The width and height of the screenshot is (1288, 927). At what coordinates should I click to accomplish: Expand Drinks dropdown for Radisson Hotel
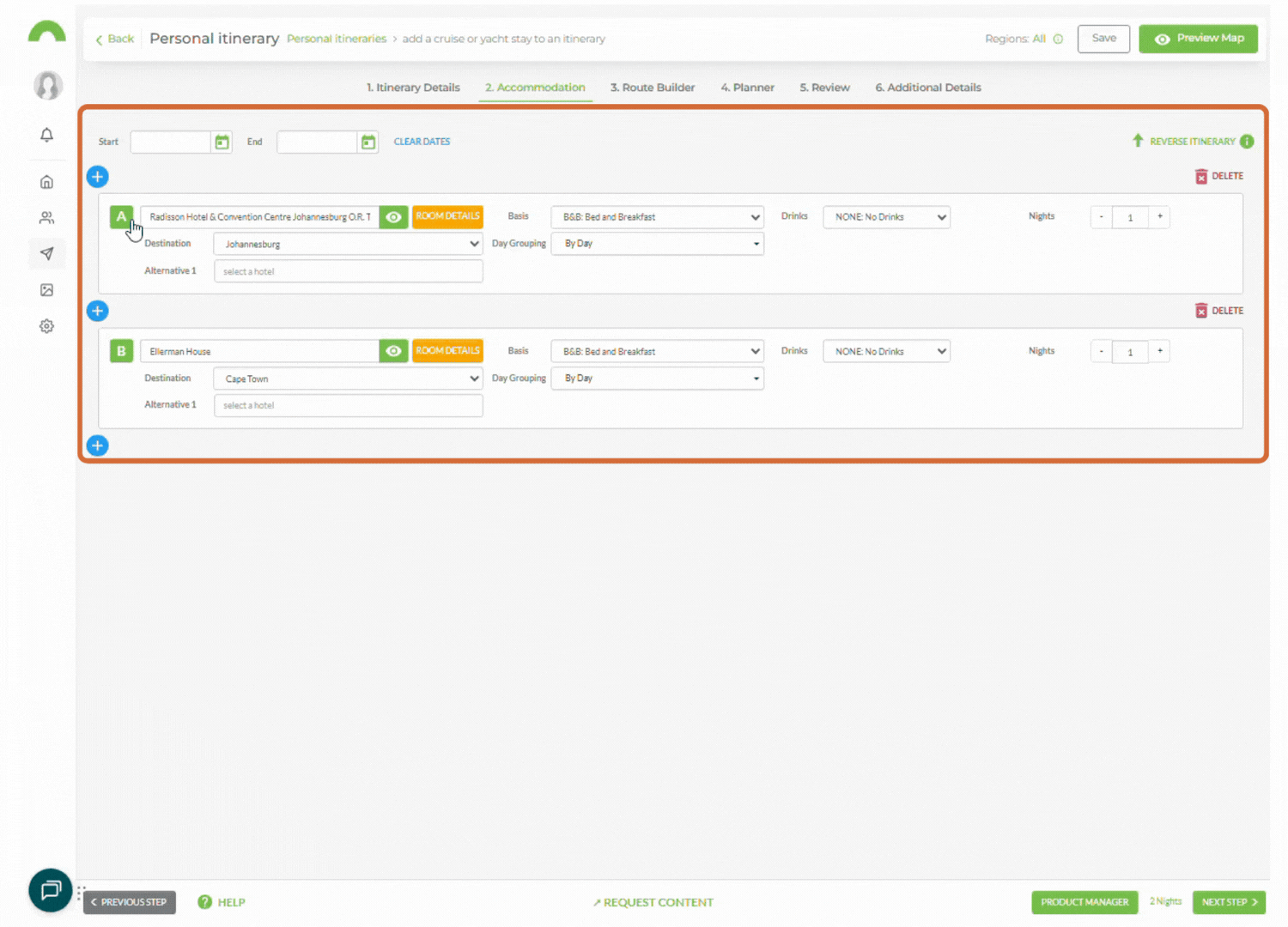coord(887,217)
